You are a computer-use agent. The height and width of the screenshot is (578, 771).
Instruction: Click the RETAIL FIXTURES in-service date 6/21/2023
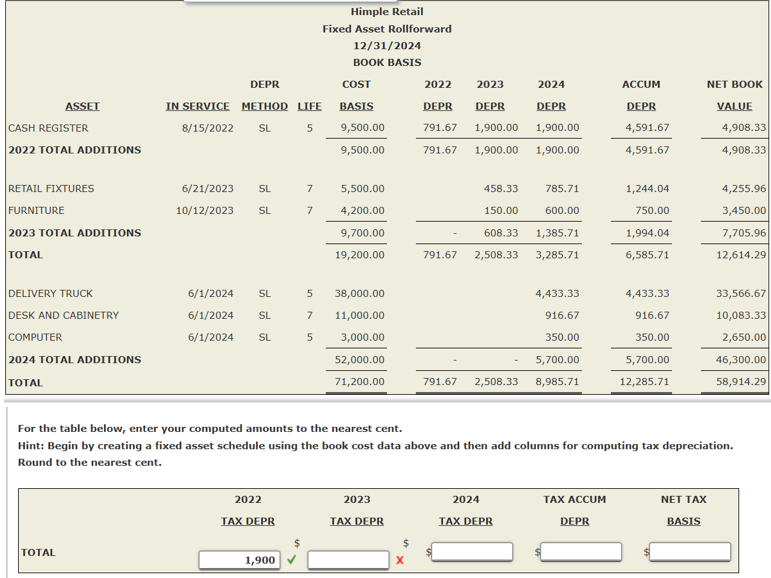[208, 189]
